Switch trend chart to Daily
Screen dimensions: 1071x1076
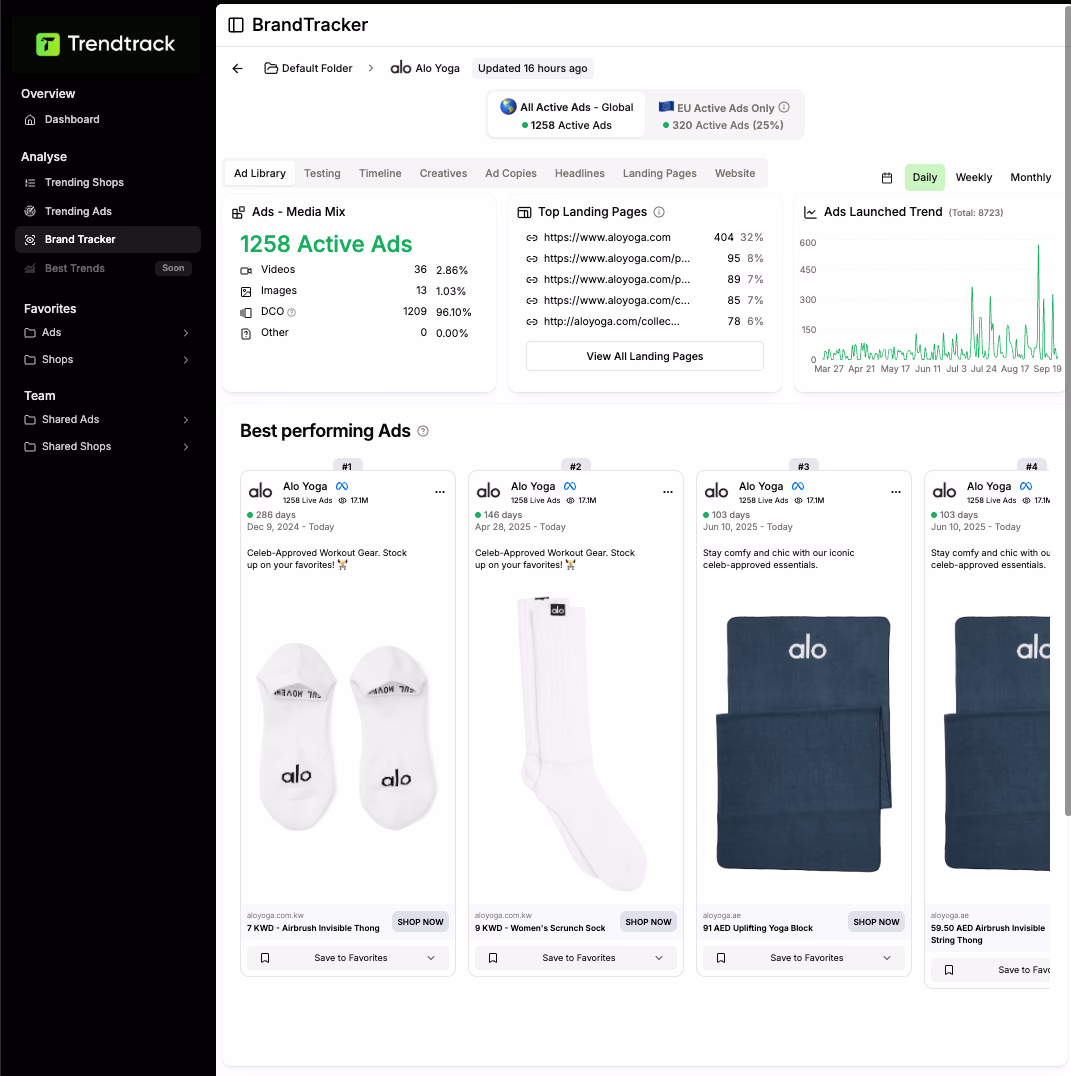[924, 178]
